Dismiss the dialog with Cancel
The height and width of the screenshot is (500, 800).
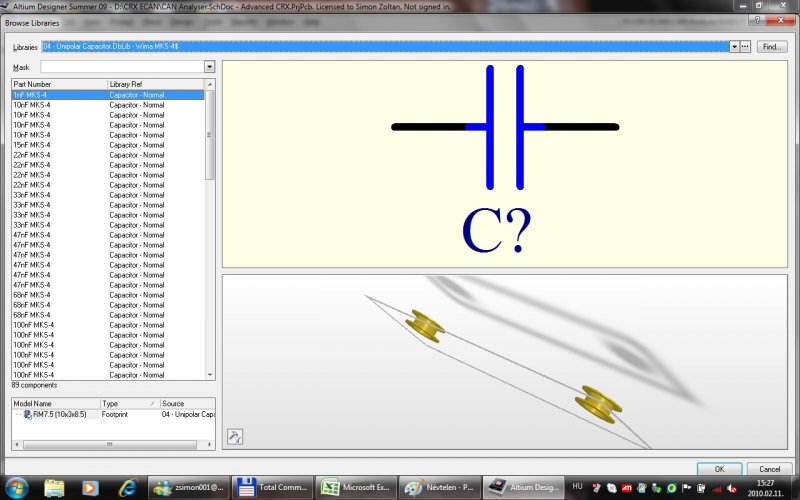[769, 469]
